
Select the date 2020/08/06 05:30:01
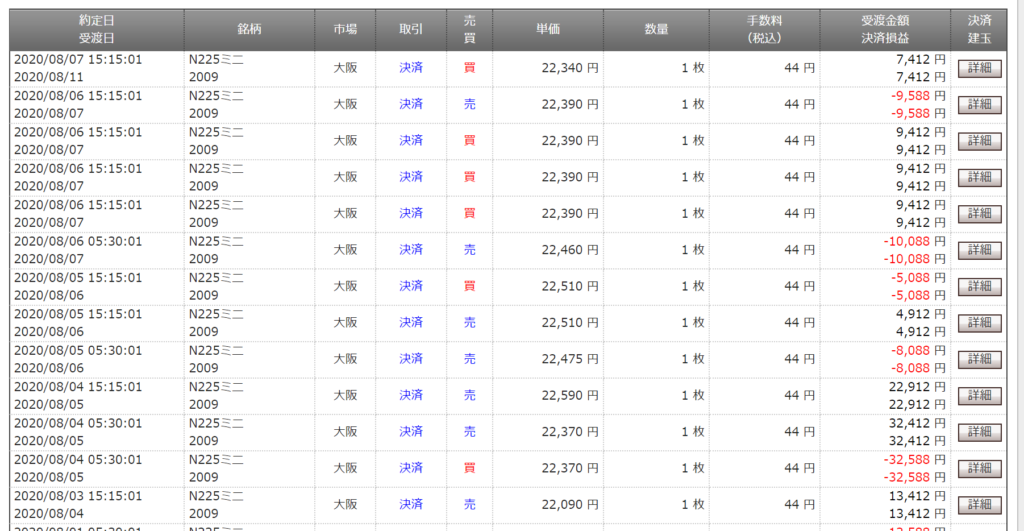78,242
